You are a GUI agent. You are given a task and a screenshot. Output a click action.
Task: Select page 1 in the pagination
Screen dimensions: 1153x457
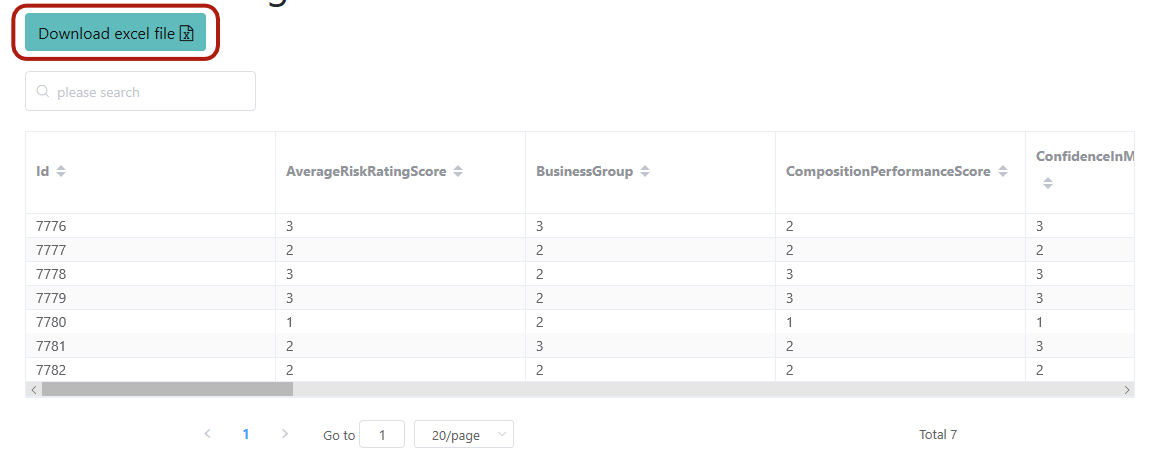point(246,434)
